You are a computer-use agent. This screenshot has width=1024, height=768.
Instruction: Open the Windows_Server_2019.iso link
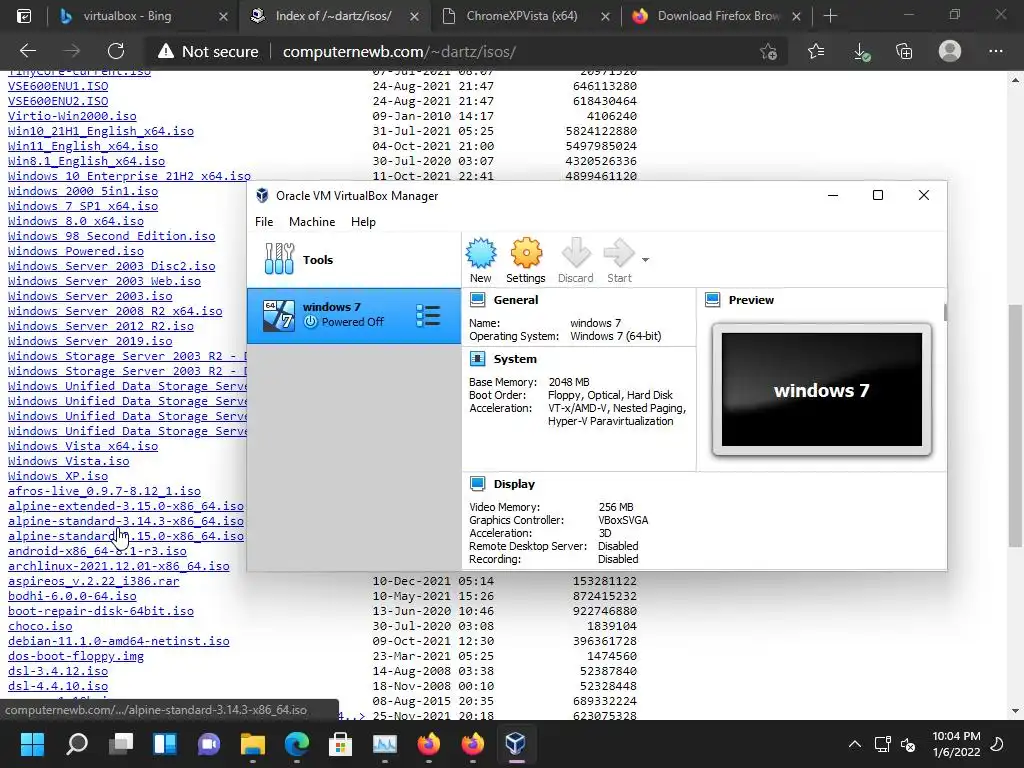tap(90, 341)
